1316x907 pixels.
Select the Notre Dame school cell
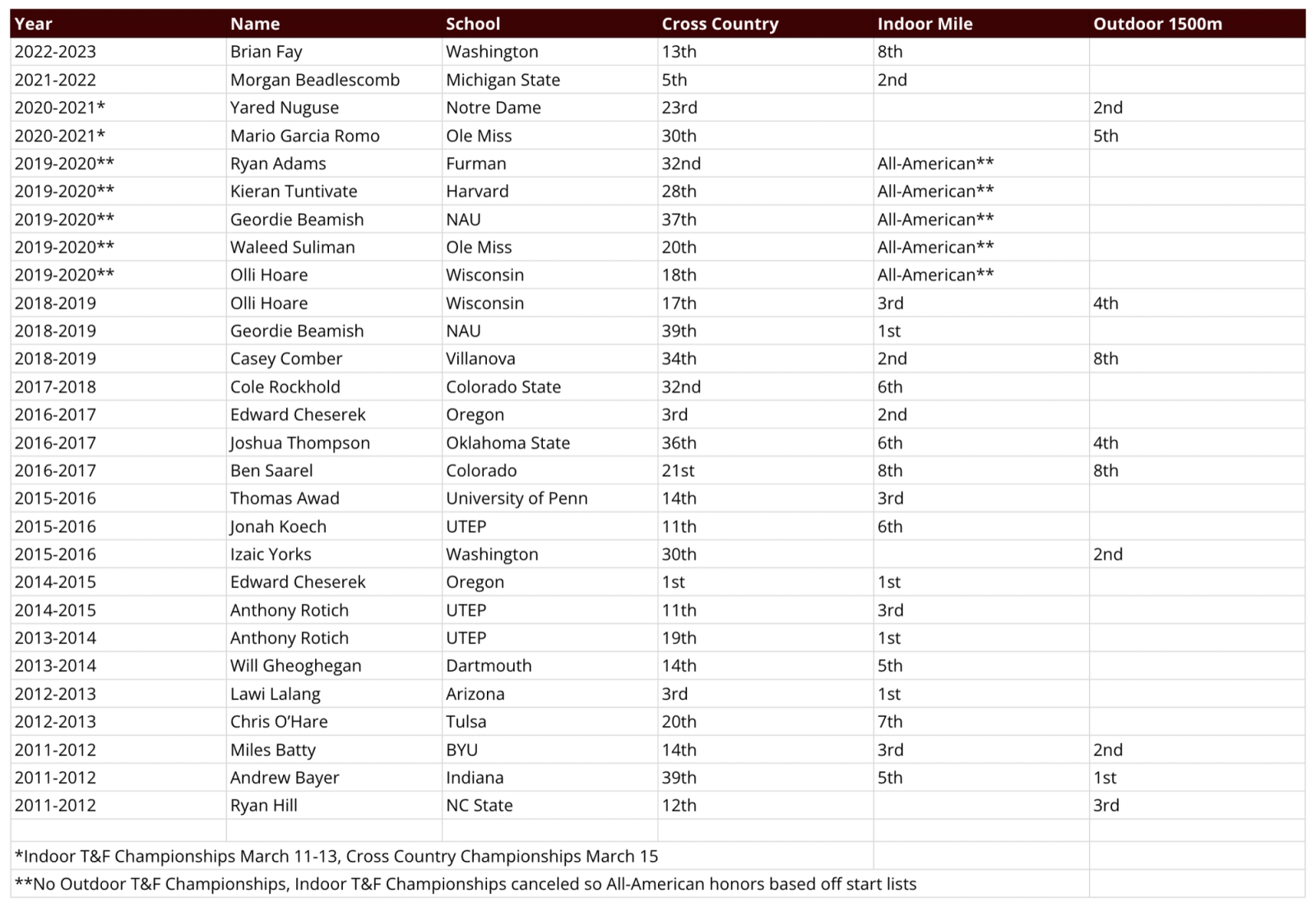coord(549,108)
